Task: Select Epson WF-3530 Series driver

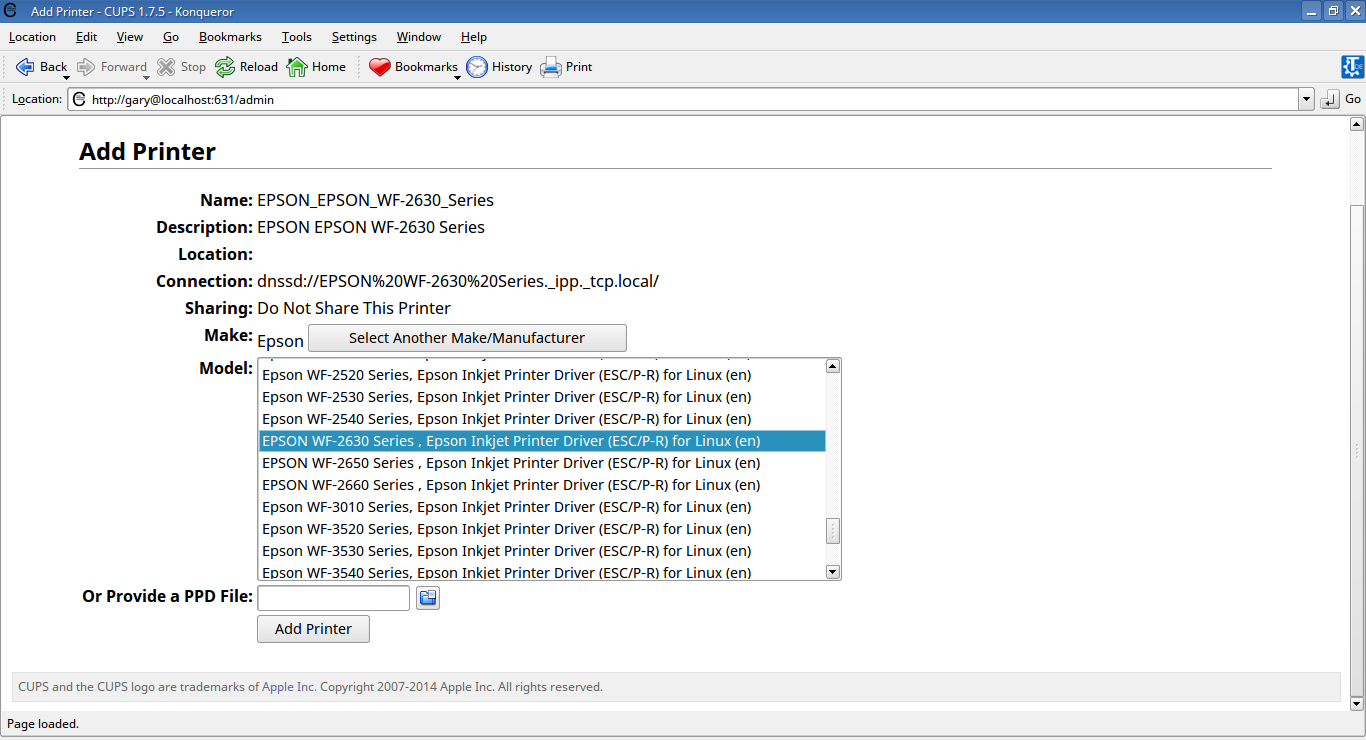Action: pyautogui.click(x=542, y=551)
